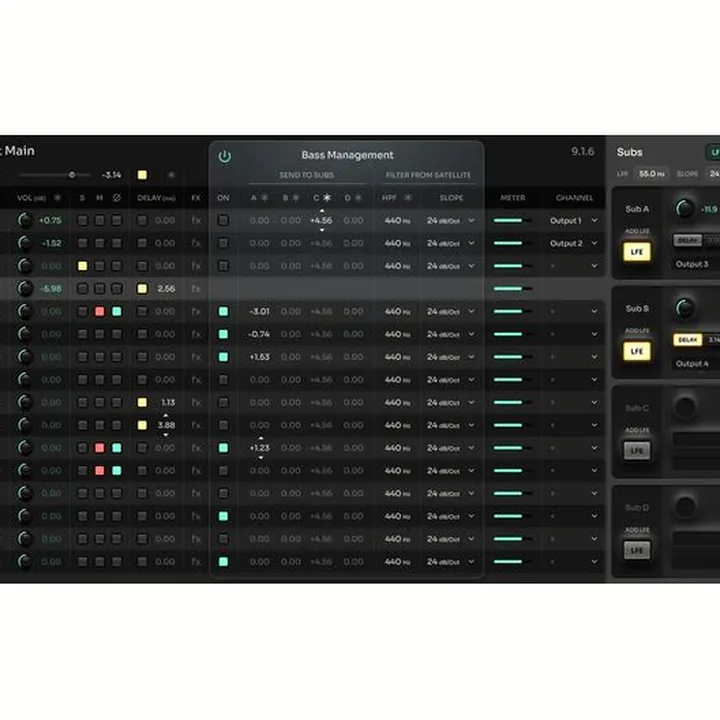Open the Output 1 channel dropdown
Screen dimensions: 720x720
[574, 220]
